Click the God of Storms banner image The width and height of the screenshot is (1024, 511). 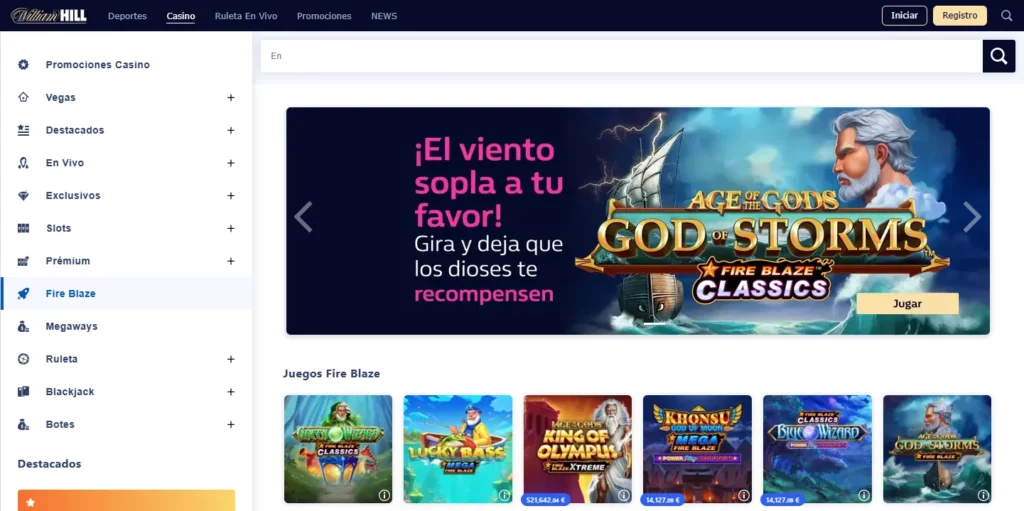point(638,221)
